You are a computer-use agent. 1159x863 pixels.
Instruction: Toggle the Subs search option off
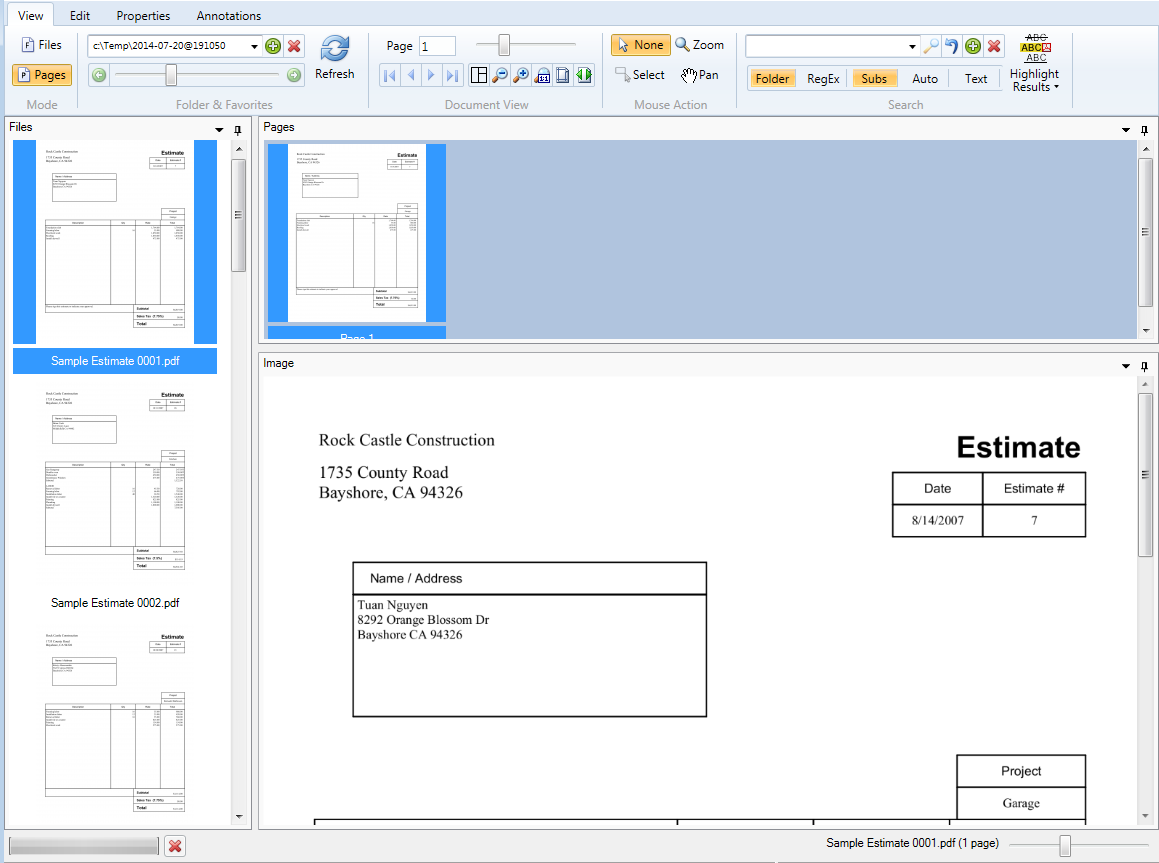tap(874, 78)
